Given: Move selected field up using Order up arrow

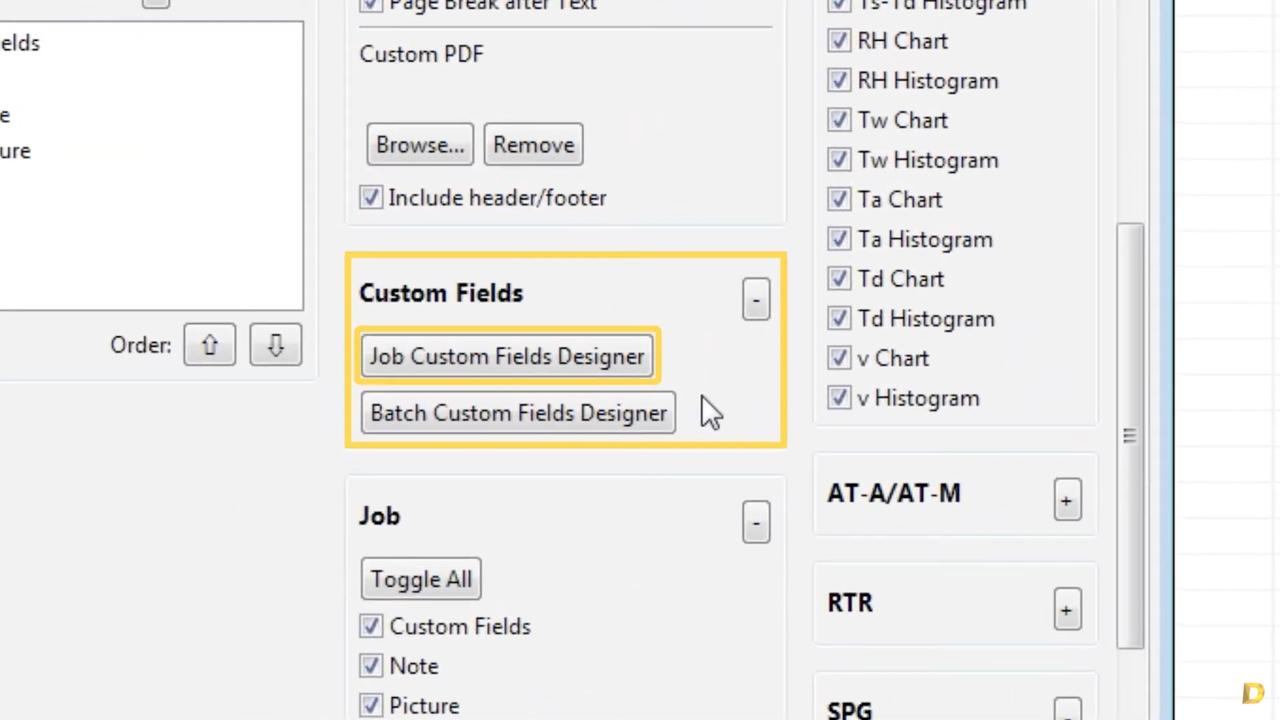Looking at the screenshot, I should [209, 345].
